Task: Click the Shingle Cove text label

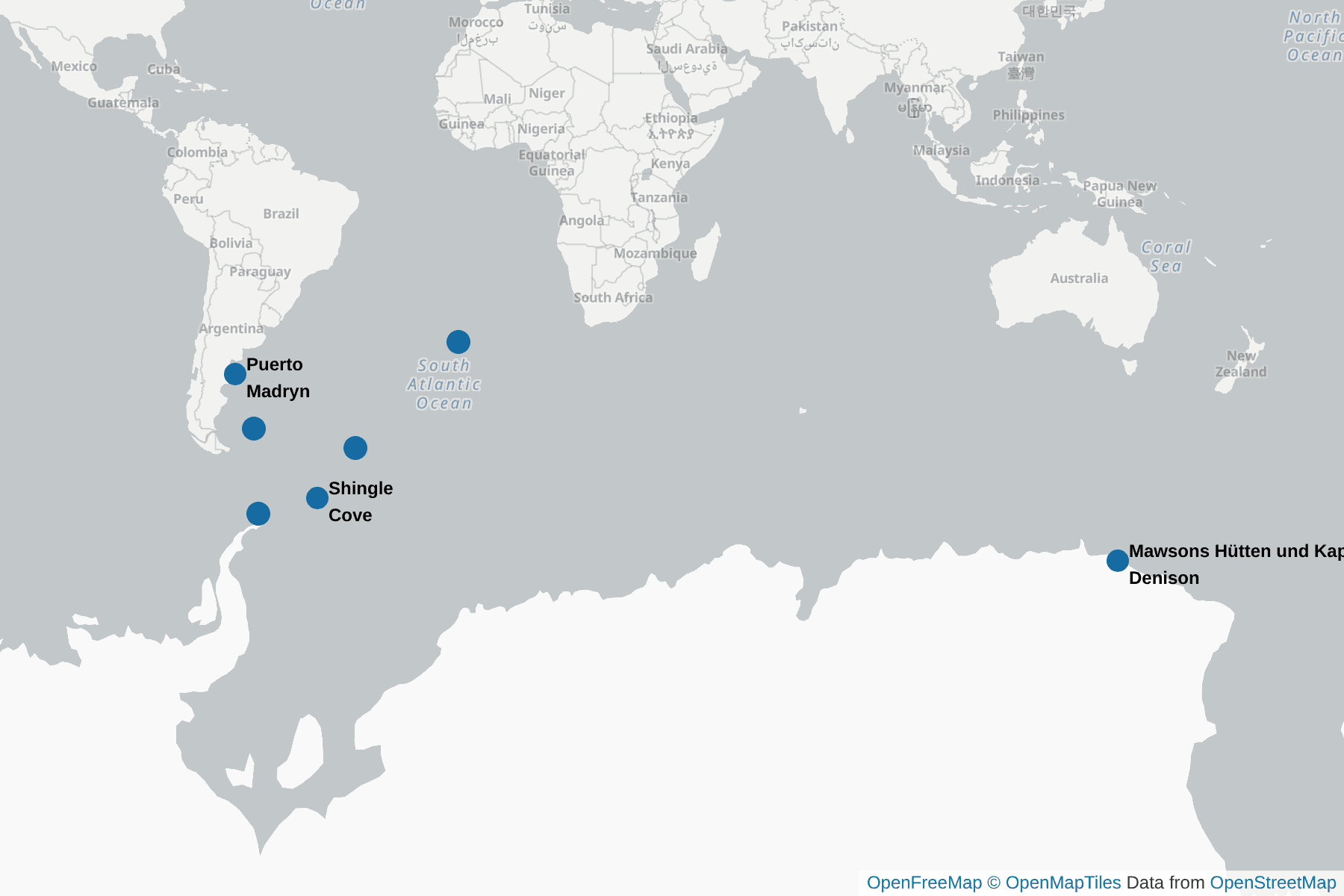Action: pyautogui.click(x=361, y=502)
